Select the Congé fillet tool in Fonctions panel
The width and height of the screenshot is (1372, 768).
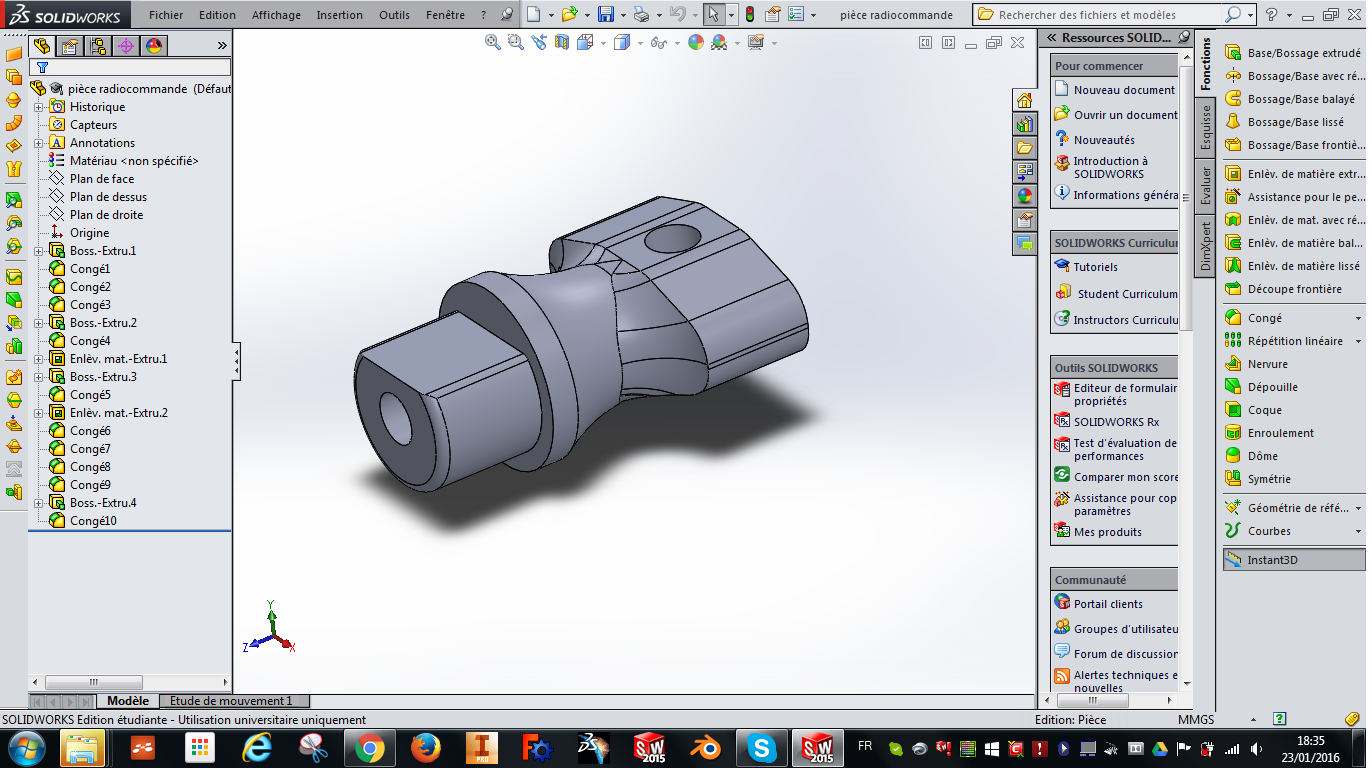click(x=1264, y=318)
